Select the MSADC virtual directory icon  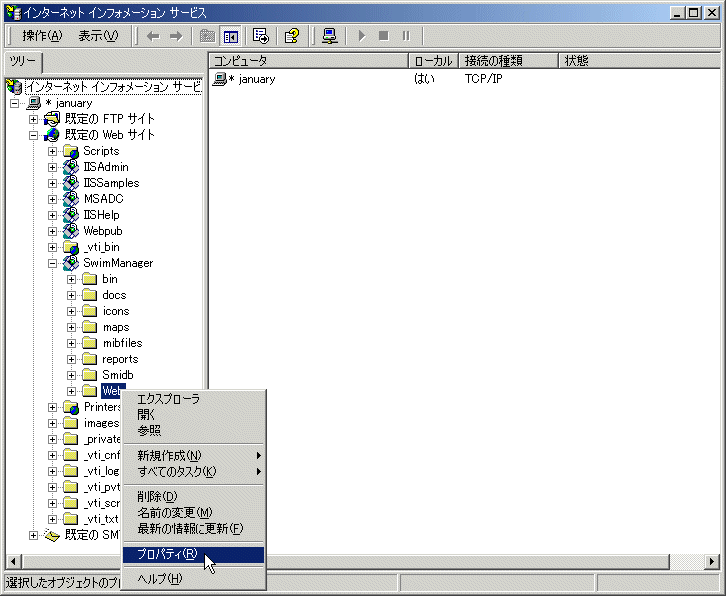[71, 199]
